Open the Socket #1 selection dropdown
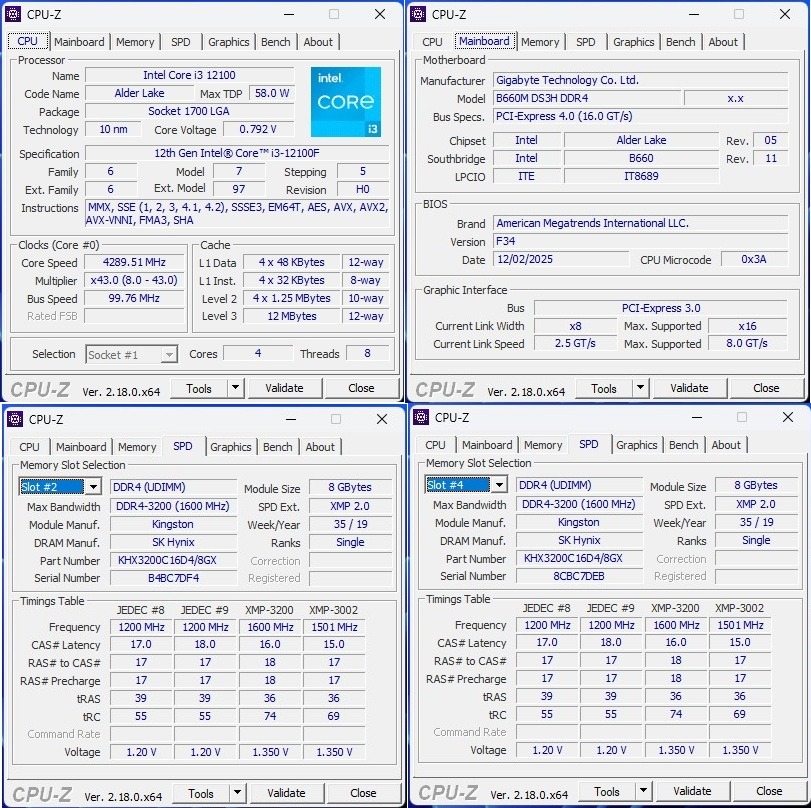This screenshot has height=808, width=811. click(x=169, y=355)
